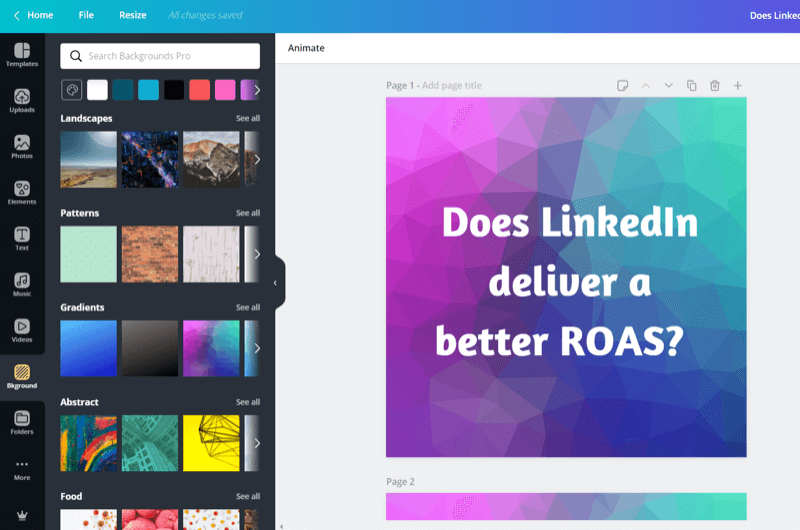Open the Photos sidebar panel

coord(22,147)
